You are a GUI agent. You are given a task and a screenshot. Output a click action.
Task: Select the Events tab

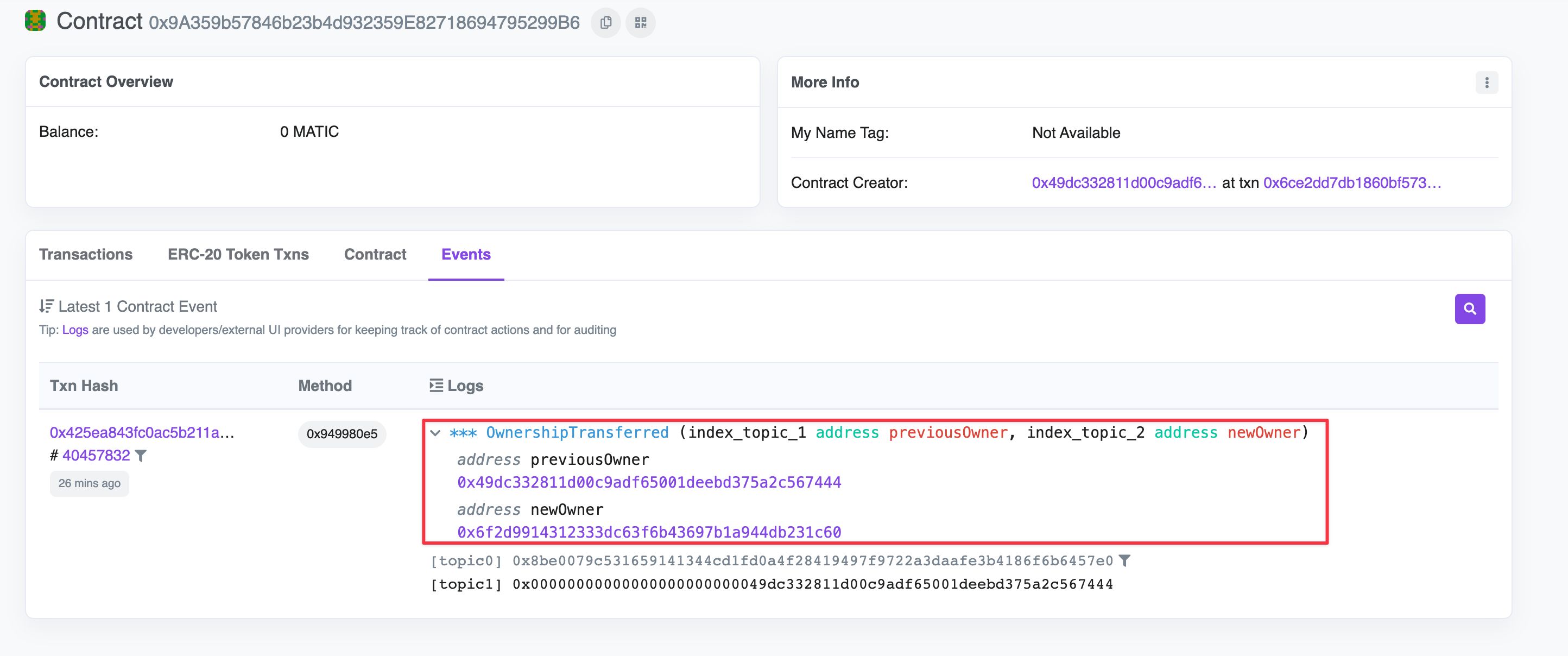coord(466,255)
